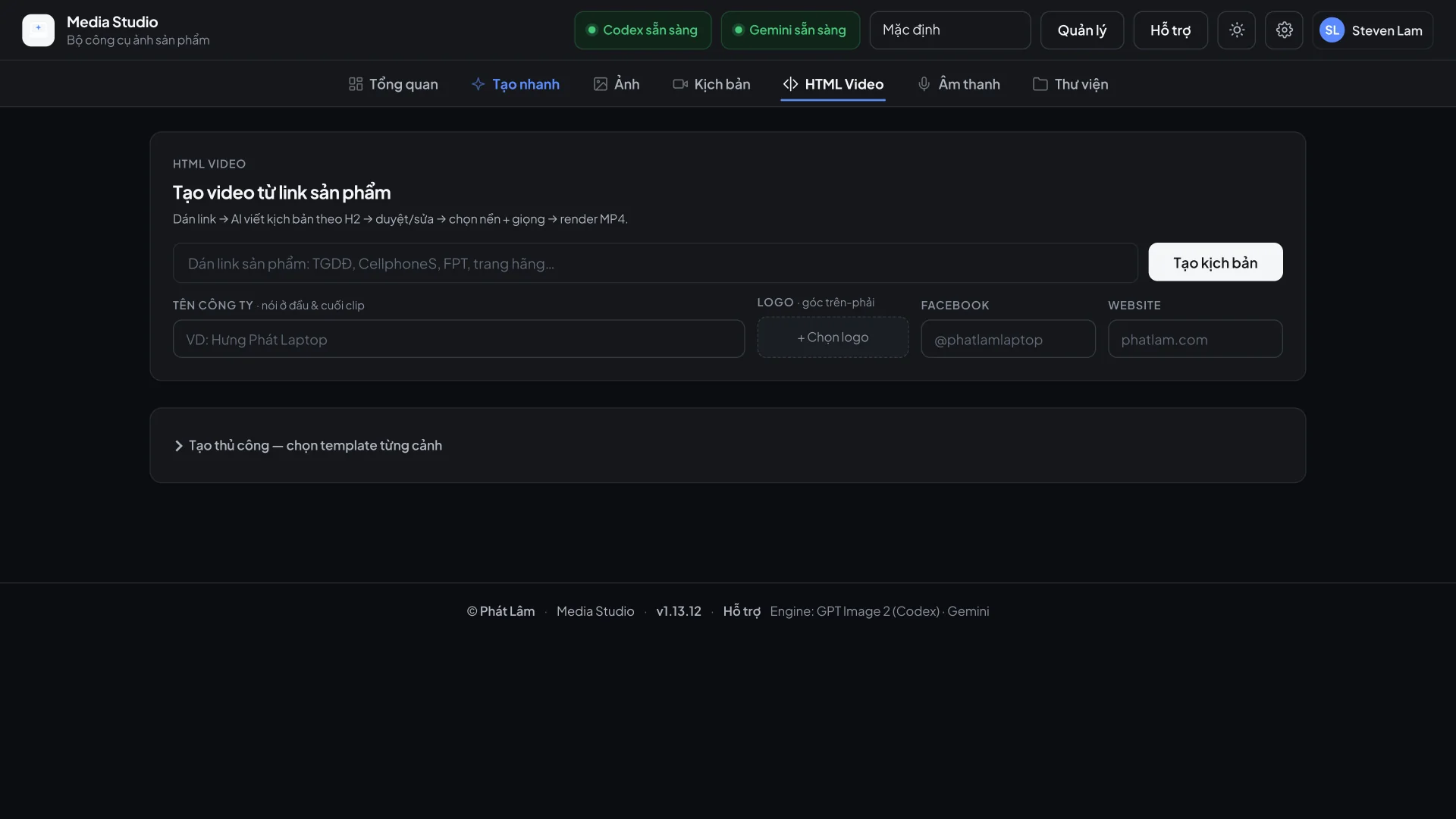Viewport: 1456px width, 819px height.
Task: Click + Chọn logo upload button
Action: click(x=833, y=337)
